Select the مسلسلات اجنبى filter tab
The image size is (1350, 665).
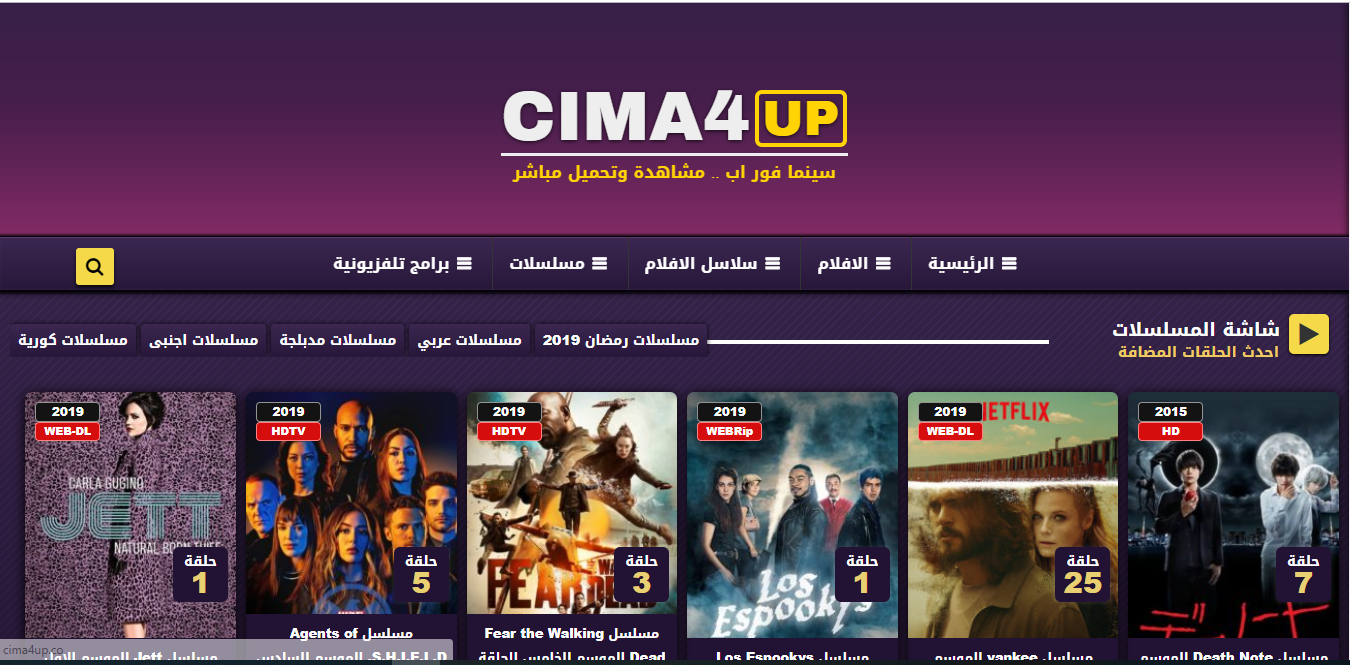pos(203,341)
